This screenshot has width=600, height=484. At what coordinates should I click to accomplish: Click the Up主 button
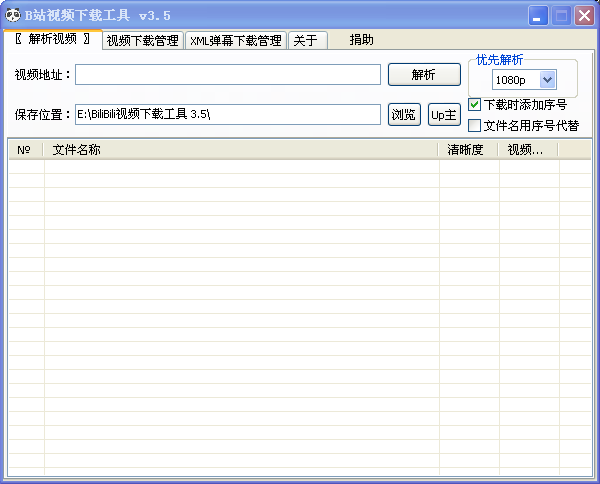444,114
